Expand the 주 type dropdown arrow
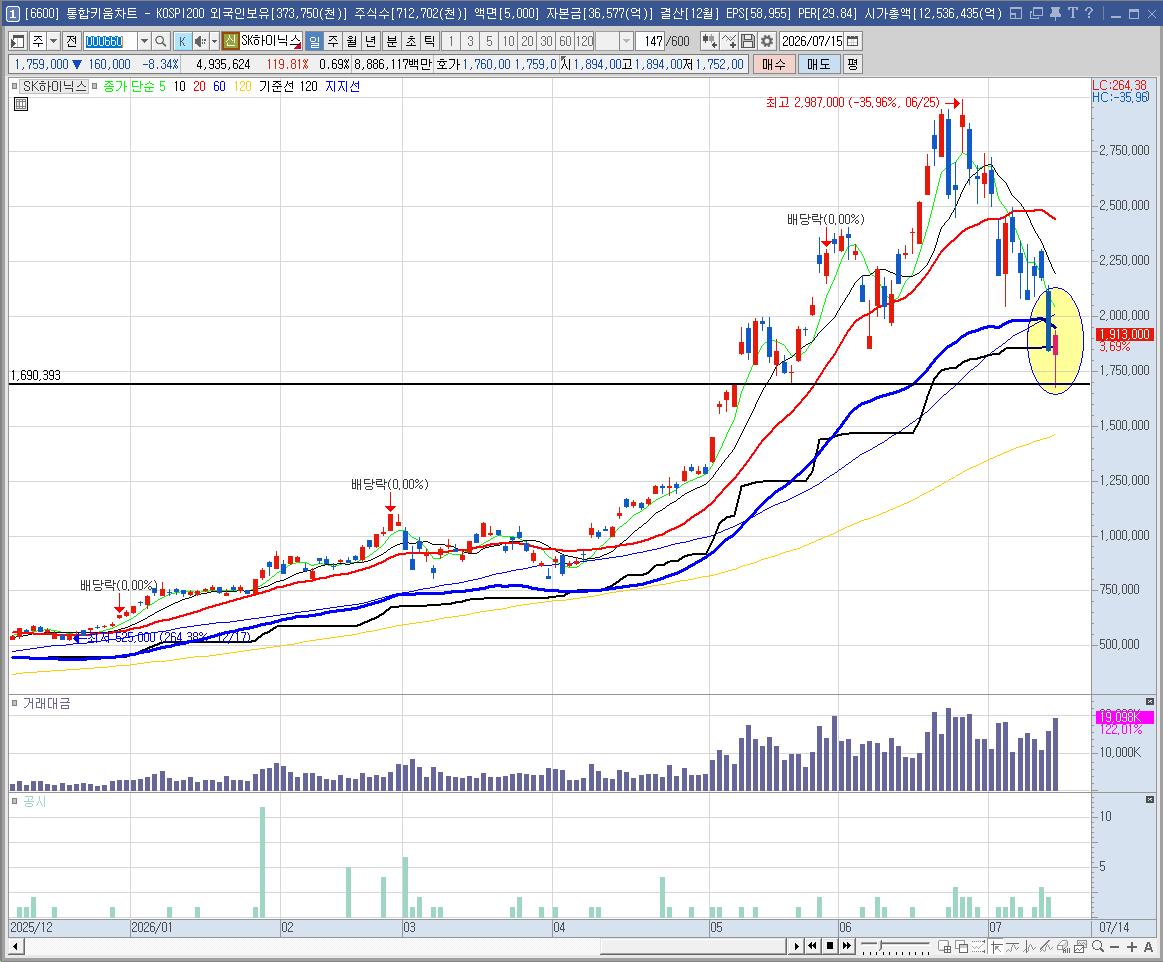The image size is (1163, 962). 53,42
